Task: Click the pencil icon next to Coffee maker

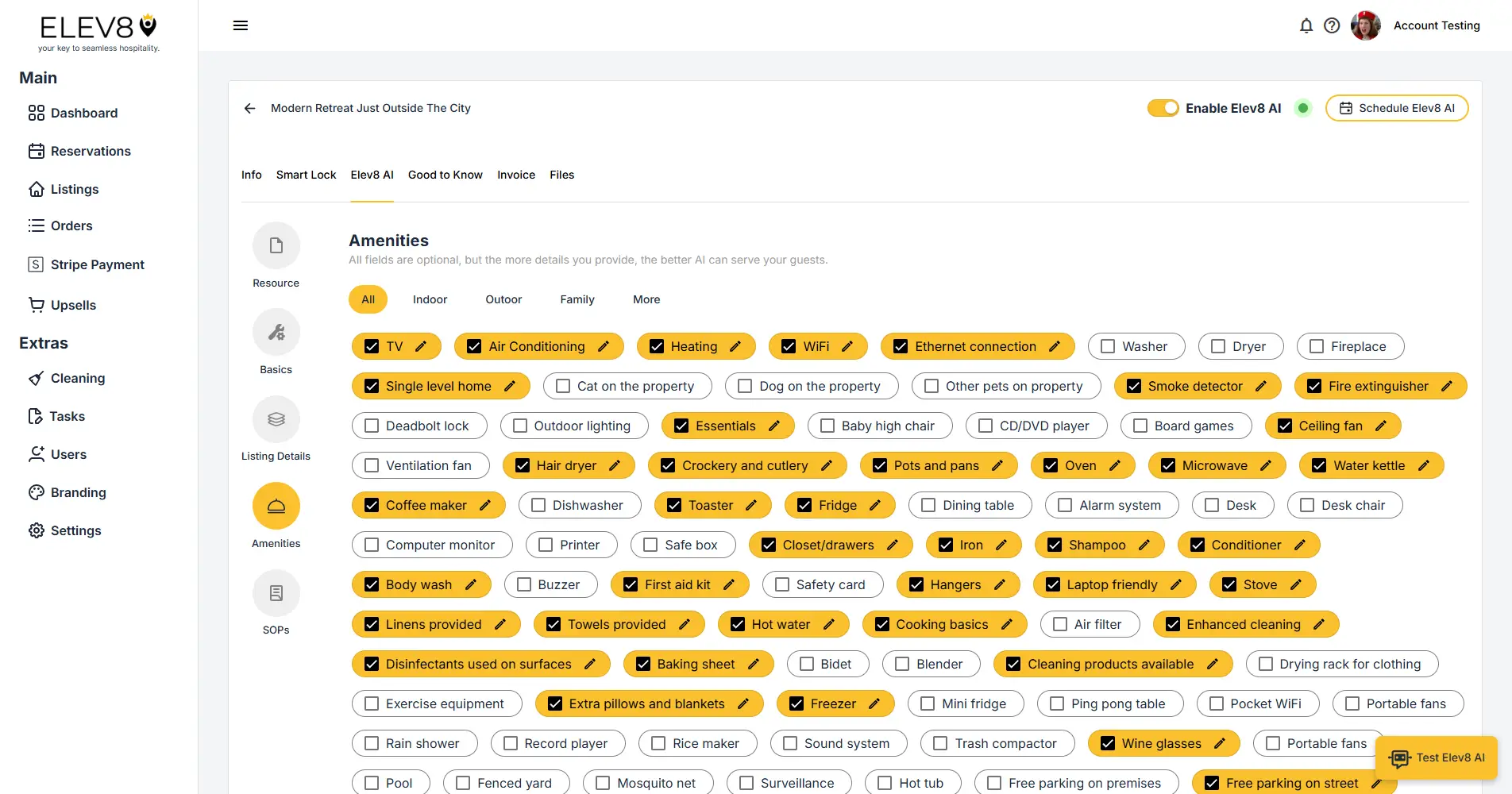Action: click(485, 505)
